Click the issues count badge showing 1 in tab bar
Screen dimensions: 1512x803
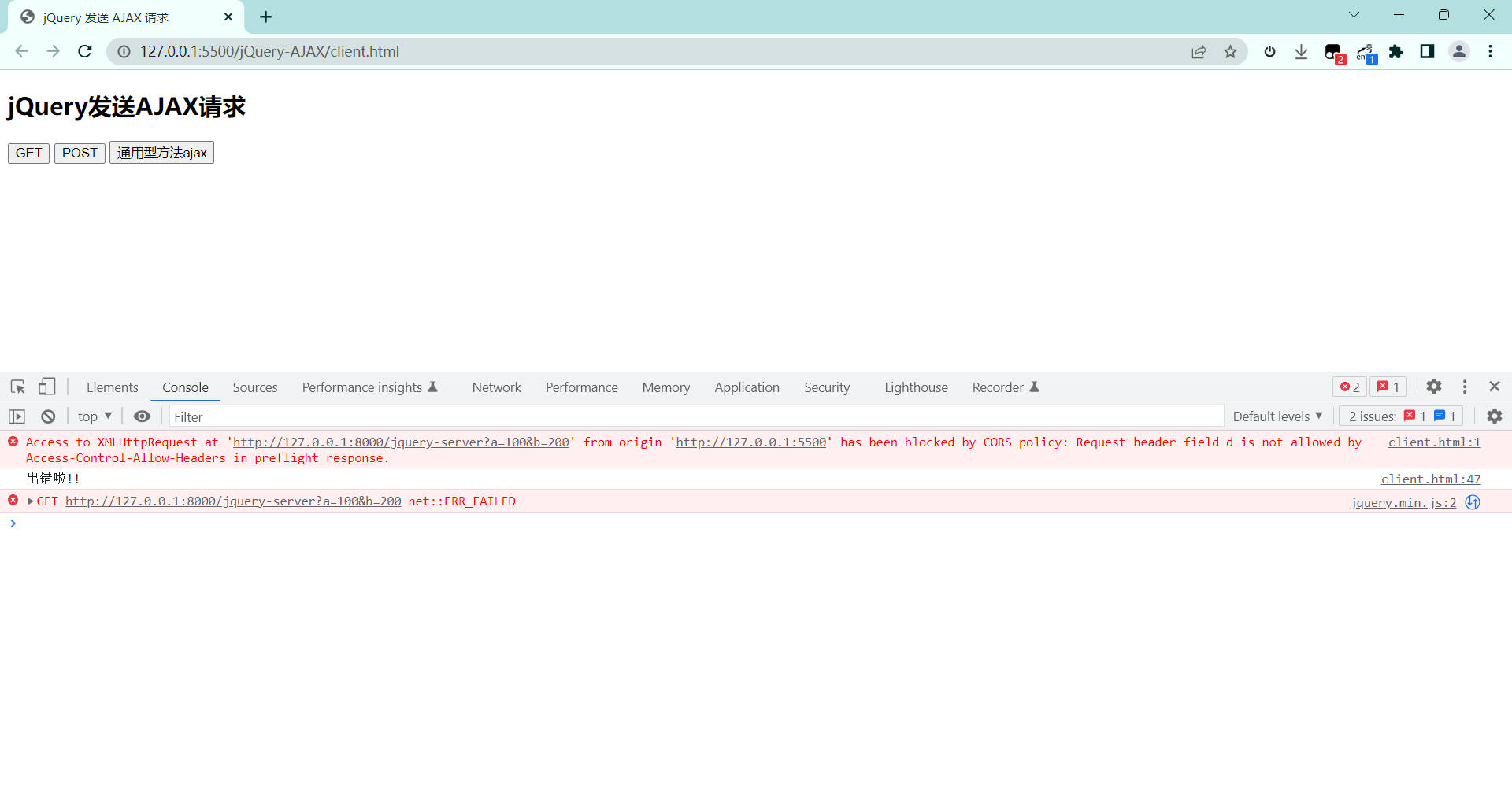(x=1388, y=387)
